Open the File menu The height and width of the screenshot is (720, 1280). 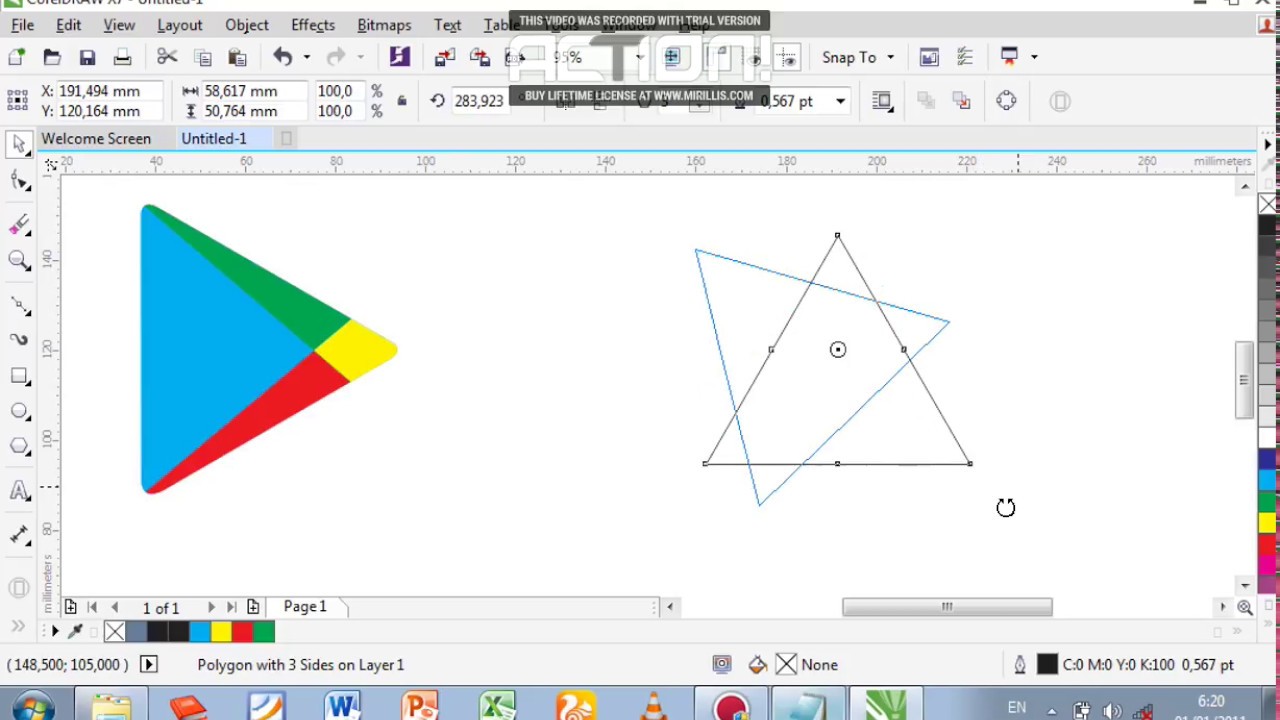click(22, 25)
